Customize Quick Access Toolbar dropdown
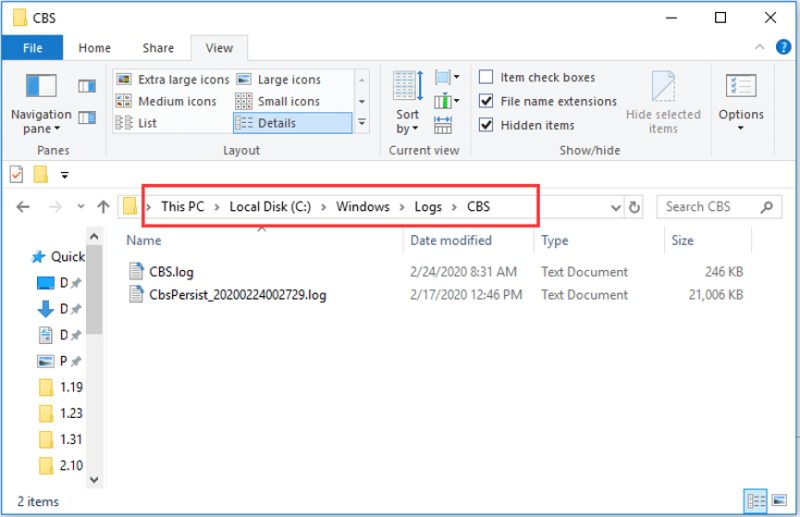The width and height of the screenshot is (800, 517). tap(65, 175)
